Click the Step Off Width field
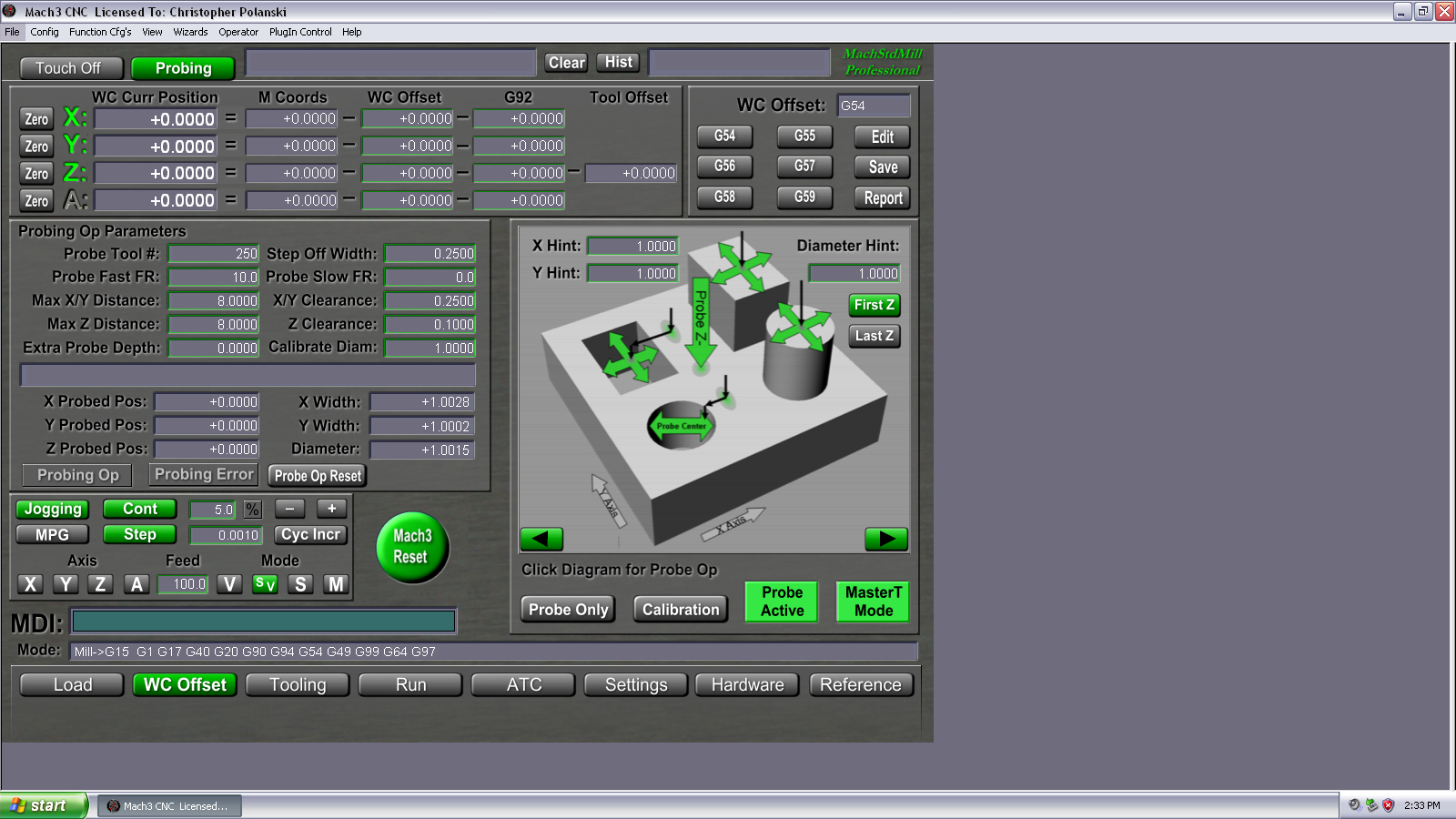Viewport: 1456px width, 819px height. click(x=430, y=254)
